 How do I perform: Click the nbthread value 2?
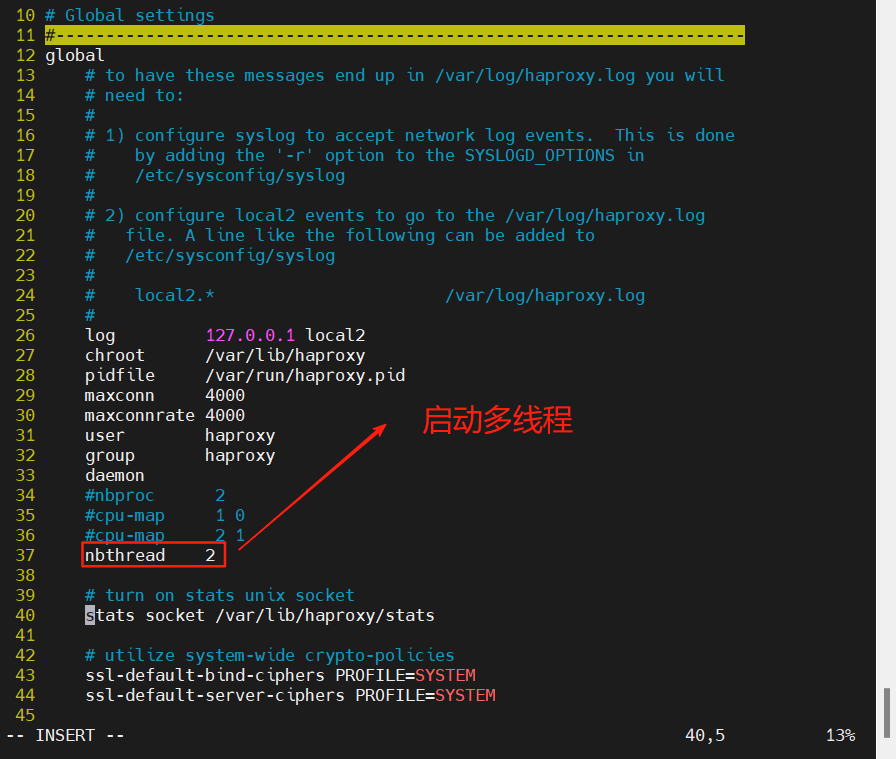coord(210,556)
